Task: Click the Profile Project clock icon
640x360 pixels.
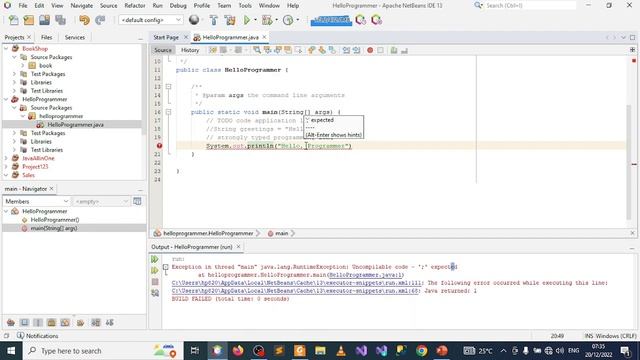Action: tap(288, 20)
